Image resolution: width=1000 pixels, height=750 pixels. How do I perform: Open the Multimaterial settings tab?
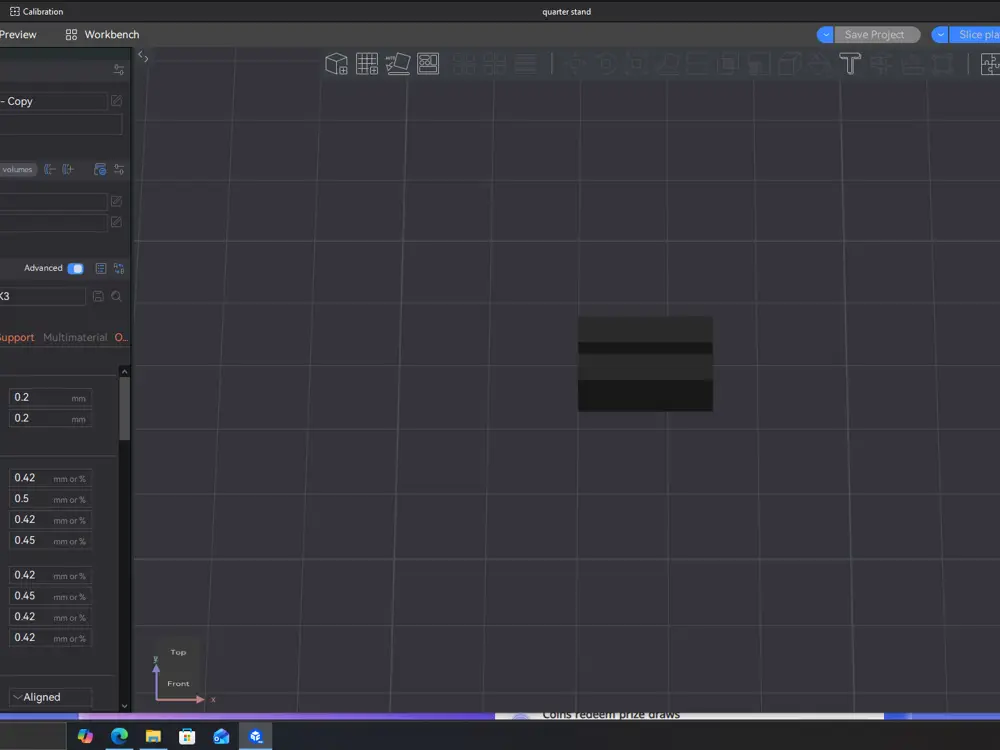[75, 337]
